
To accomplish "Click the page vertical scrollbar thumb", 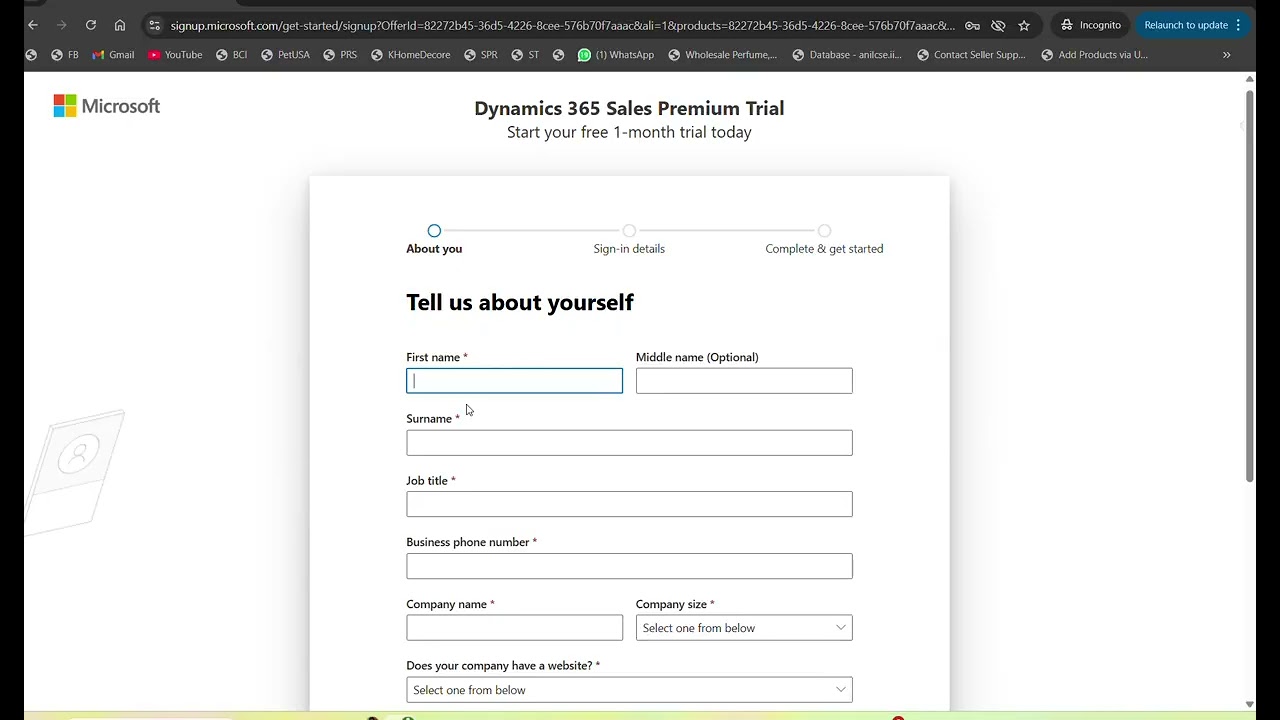I will click(x=1249, y=286).
